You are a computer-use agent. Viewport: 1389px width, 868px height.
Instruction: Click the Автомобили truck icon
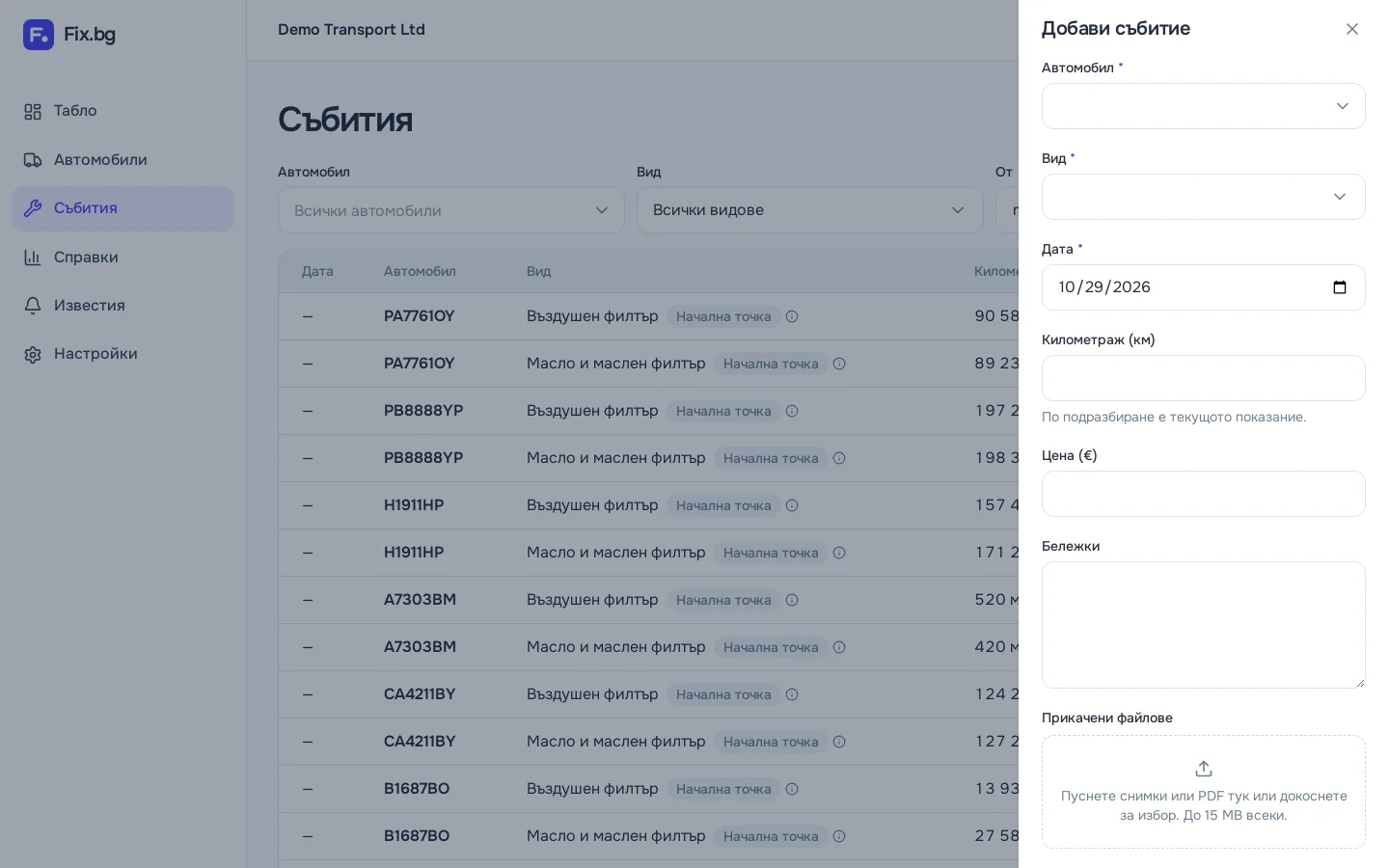click(33, 160)
